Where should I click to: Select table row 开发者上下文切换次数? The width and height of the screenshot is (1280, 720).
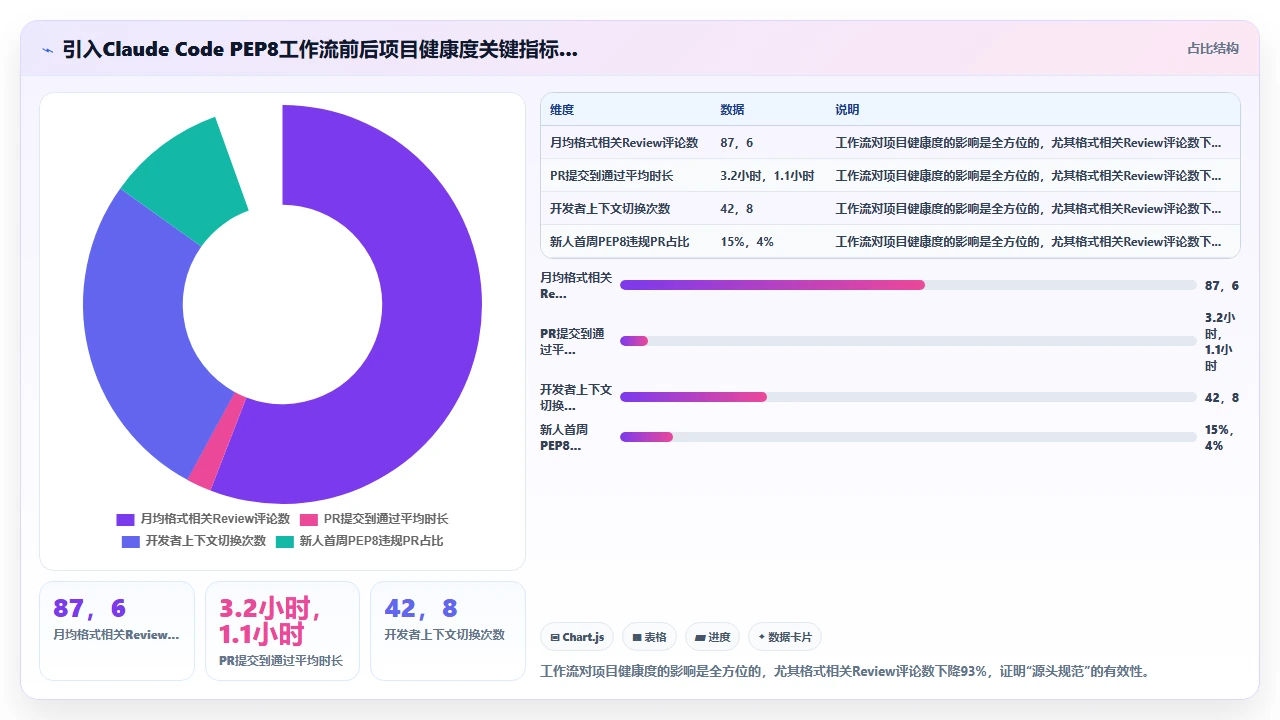point(890,209)
